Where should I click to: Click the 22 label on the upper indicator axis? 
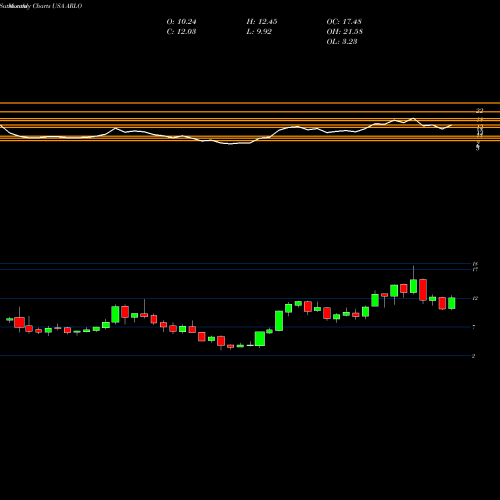coord(480,111)
